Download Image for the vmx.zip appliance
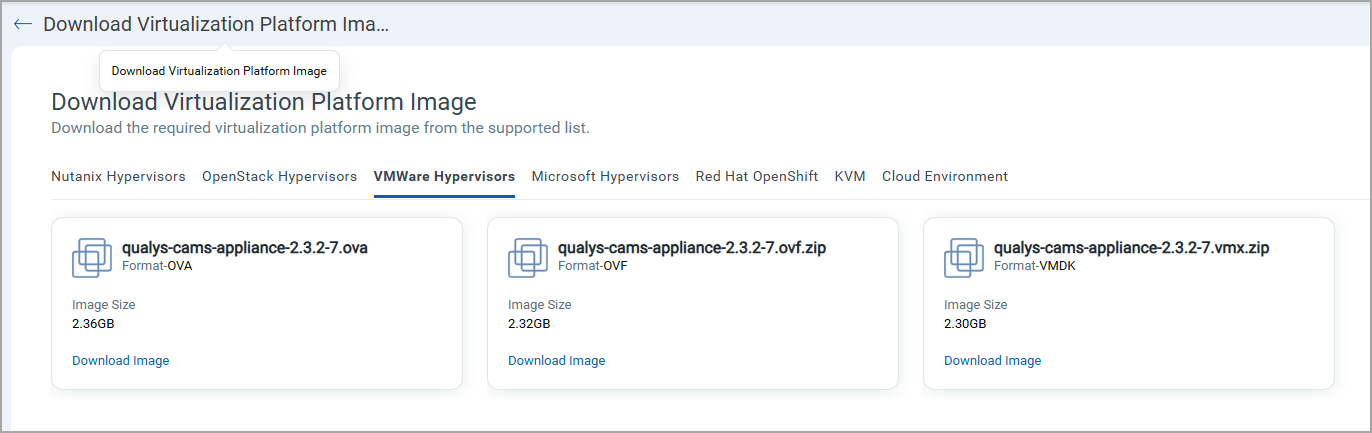 993,361
